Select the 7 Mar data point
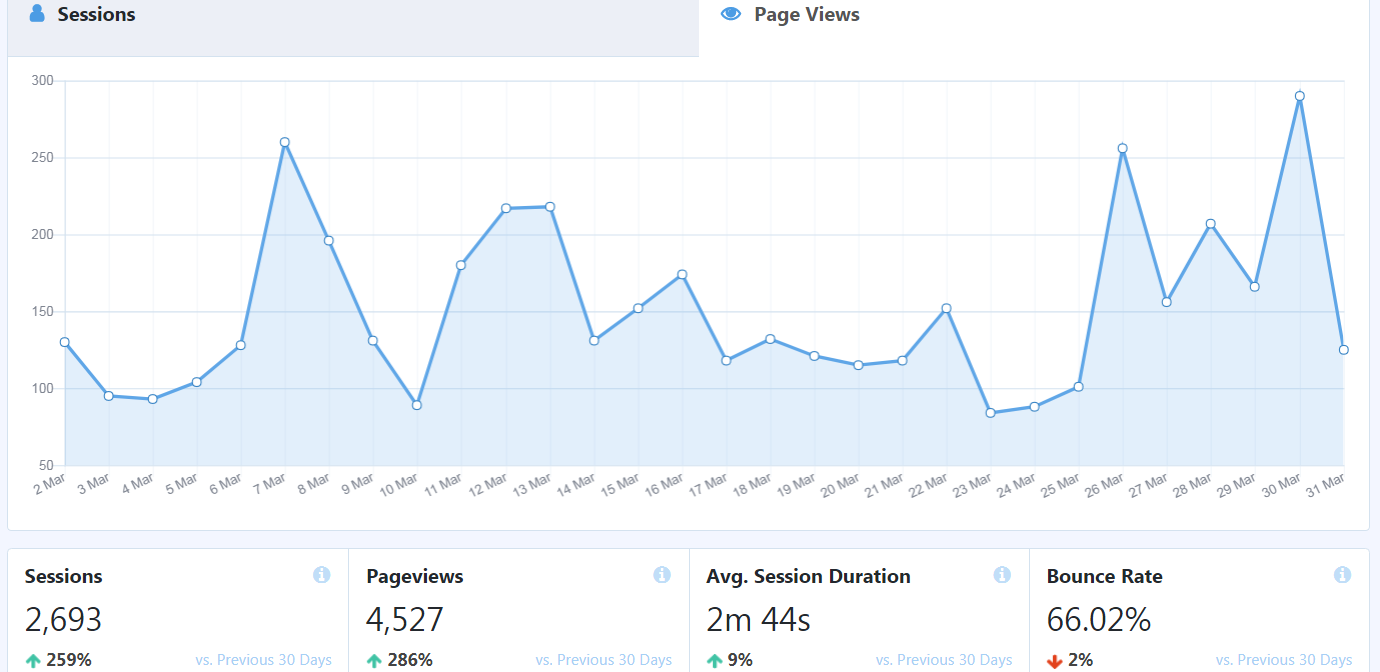The width and height of the screenshot is (1380, 672). pos(285,142)
